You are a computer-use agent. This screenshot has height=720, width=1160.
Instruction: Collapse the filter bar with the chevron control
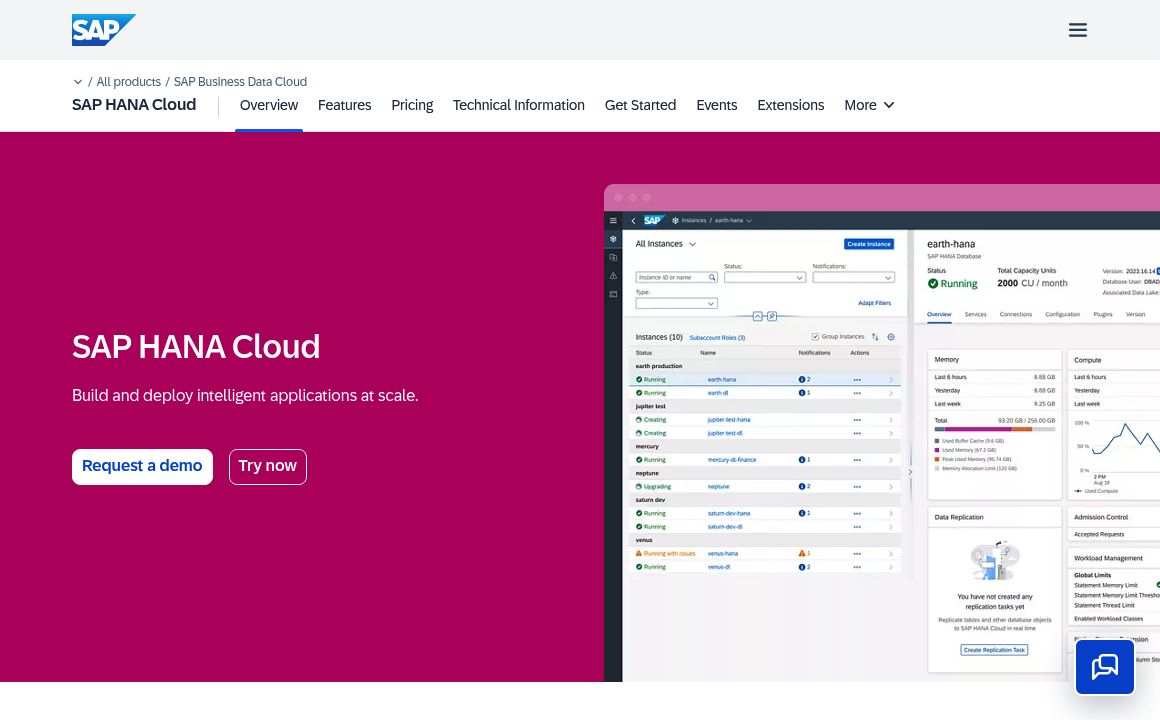pyautogui.click(x=758, y=316)
